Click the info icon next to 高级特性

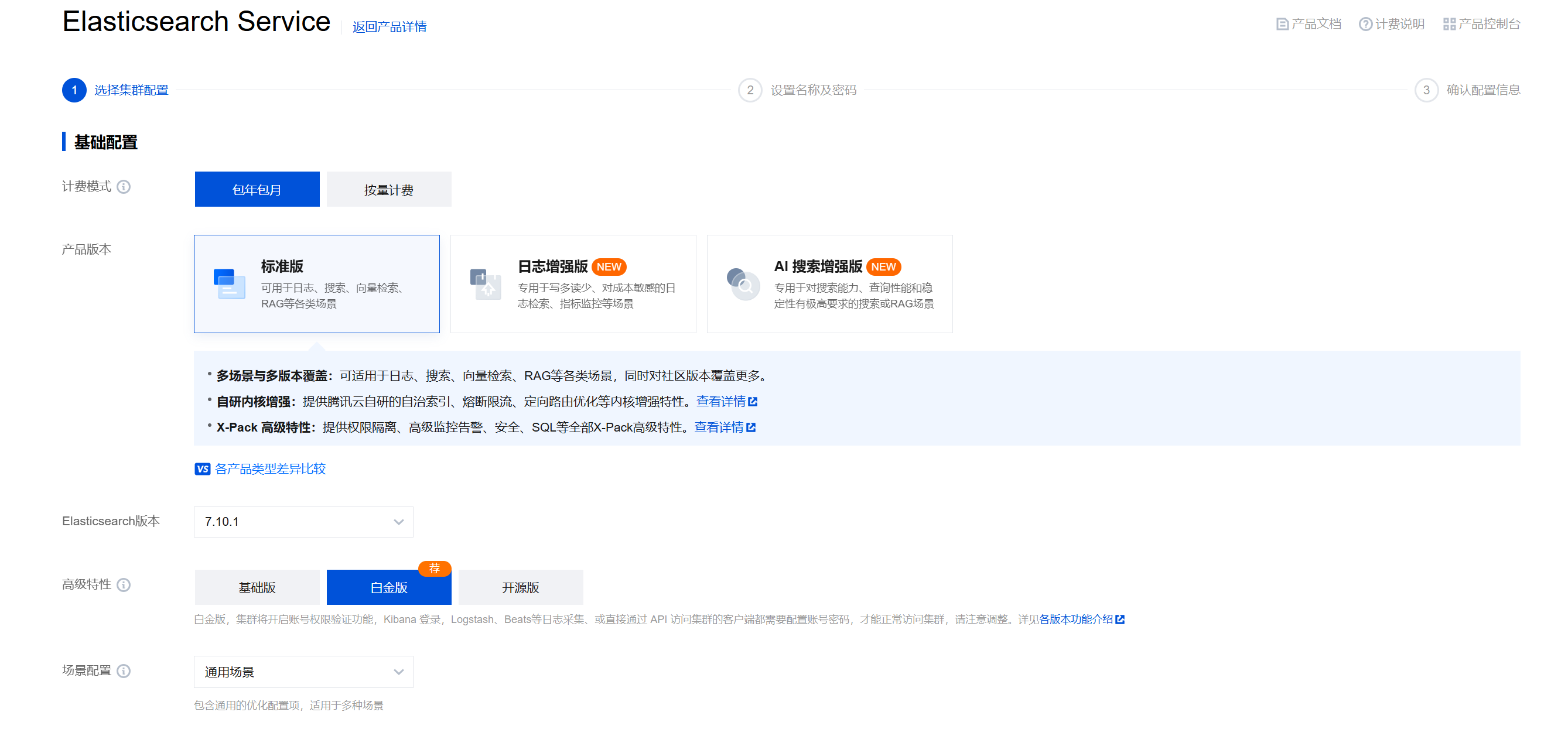(124, 585)
